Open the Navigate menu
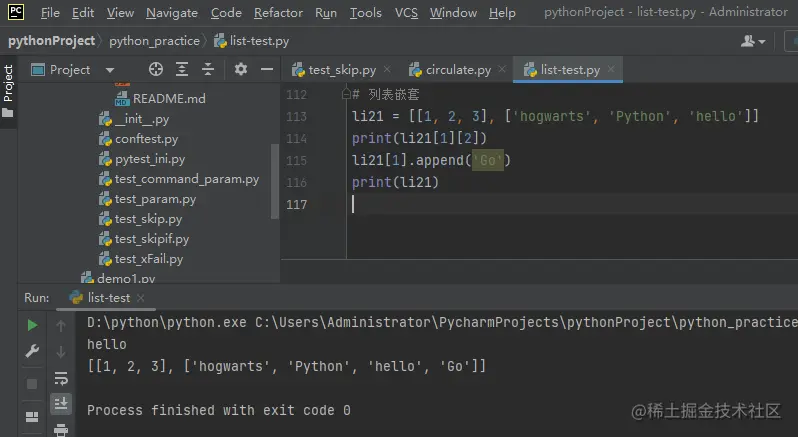This screenshot has width=798, height=437. click(172, 13)
